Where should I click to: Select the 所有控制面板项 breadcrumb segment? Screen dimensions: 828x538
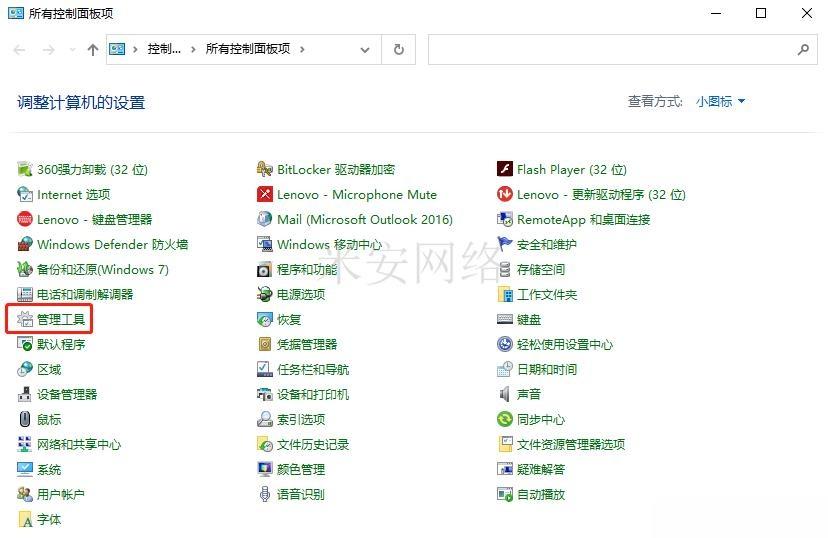click(248, 49)
